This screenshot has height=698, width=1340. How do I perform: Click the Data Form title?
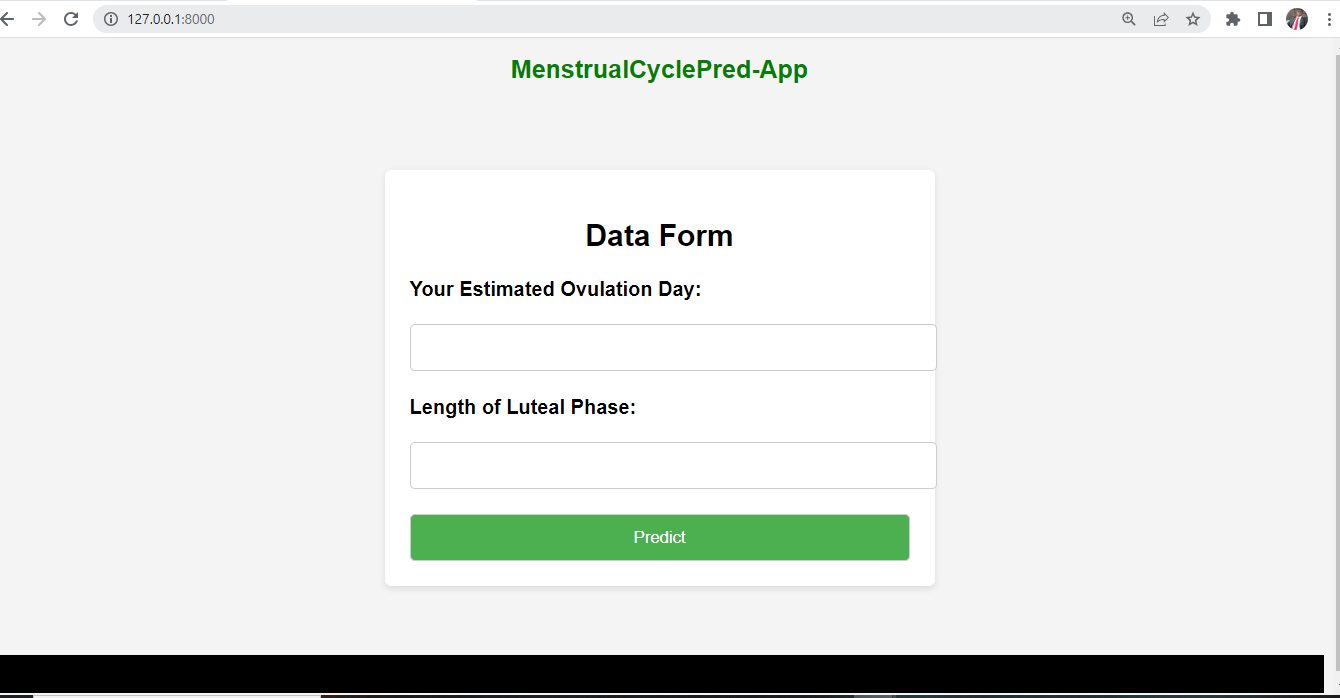(x=659, y=235)
